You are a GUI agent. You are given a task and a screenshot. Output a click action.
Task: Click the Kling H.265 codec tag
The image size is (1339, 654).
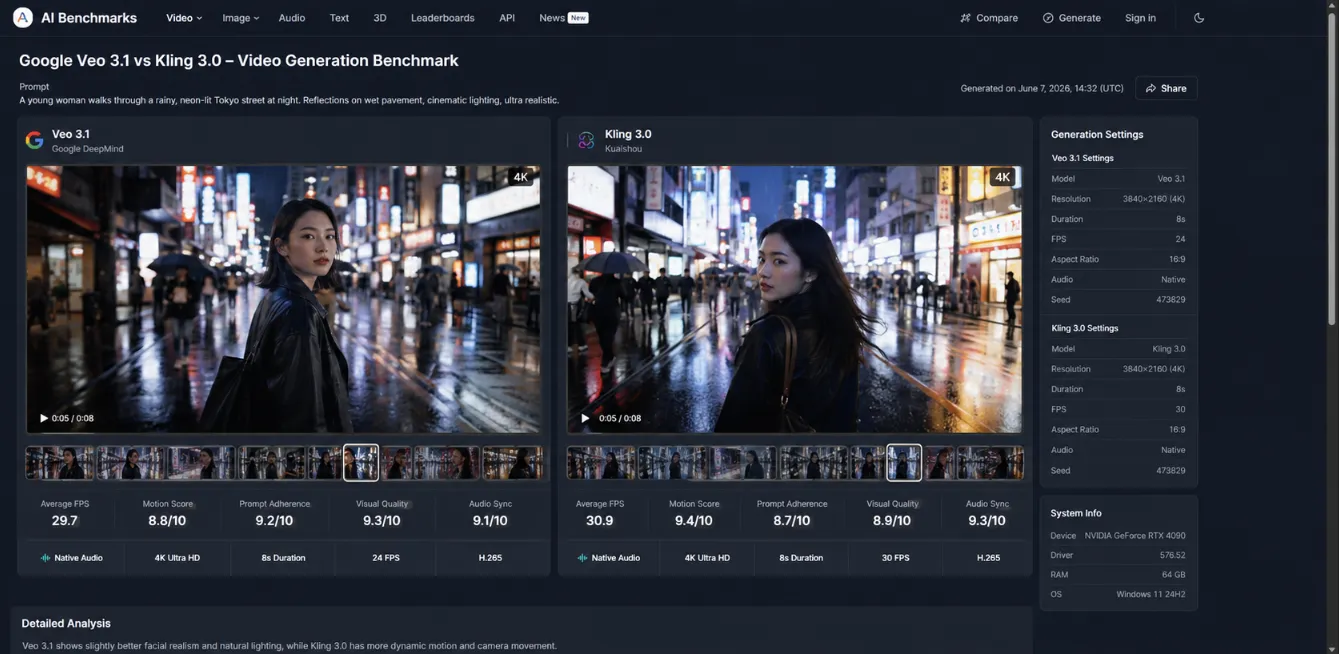pos(988,558)
